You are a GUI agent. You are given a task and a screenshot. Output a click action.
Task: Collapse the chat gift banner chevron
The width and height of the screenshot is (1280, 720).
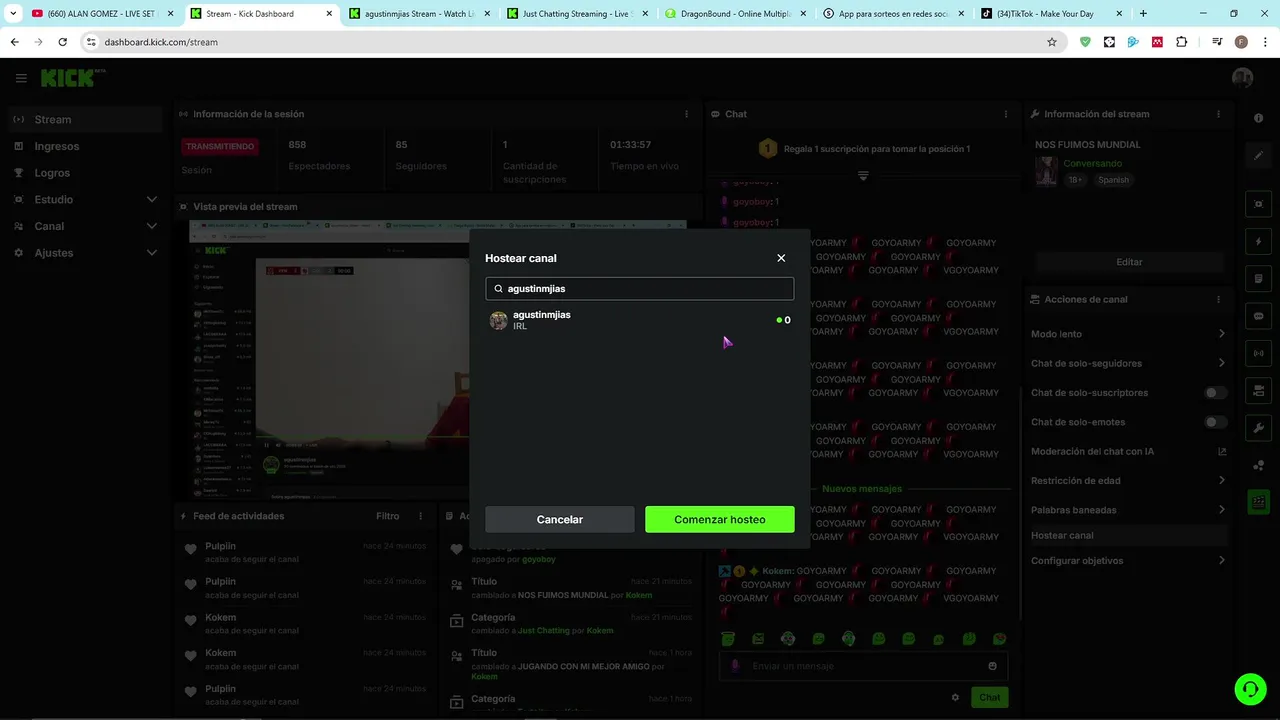point(863,175)
